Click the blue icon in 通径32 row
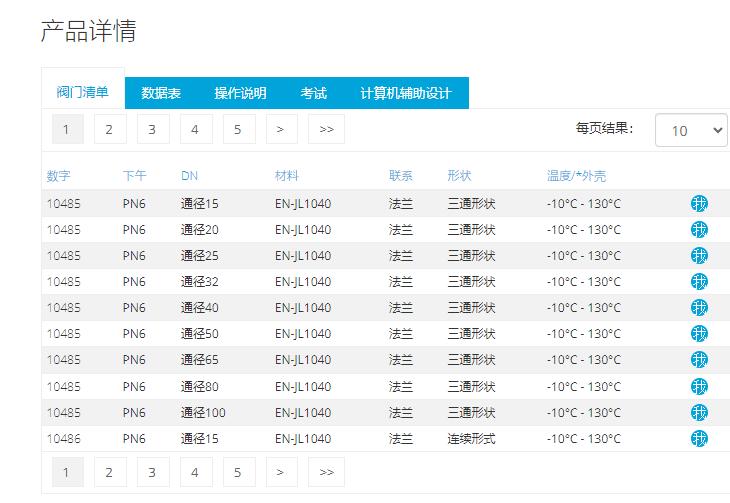 pos(699,282)
